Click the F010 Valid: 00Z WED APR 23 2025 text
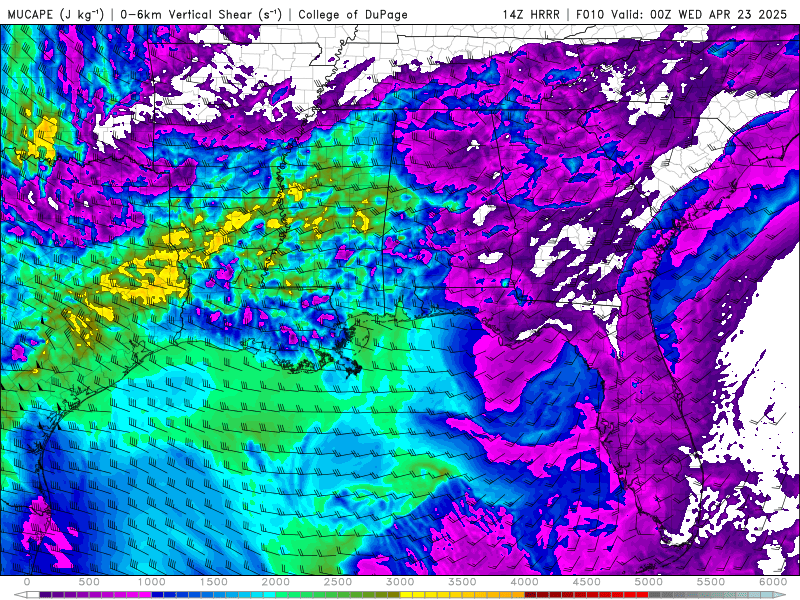Viewport: 800px width, 600px height. [681, 14]
